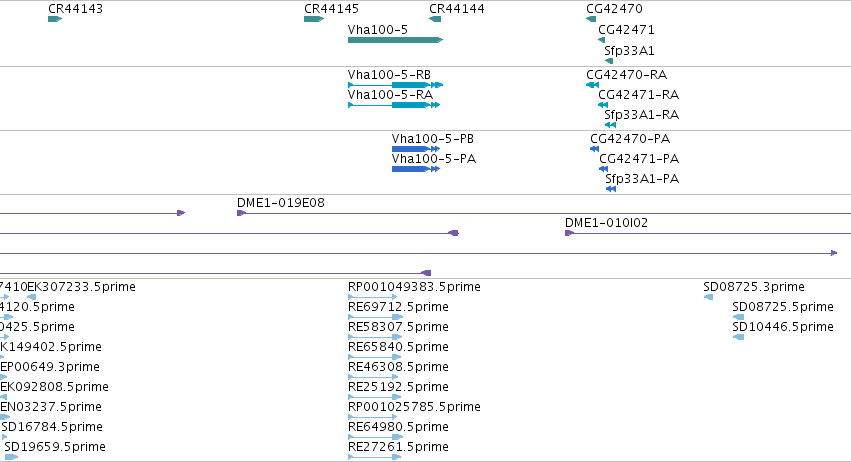The height and width of the screenshot is (462, 851).
Task: Select the EP00649.3prime EST label
Action: (x=50, y=367)
